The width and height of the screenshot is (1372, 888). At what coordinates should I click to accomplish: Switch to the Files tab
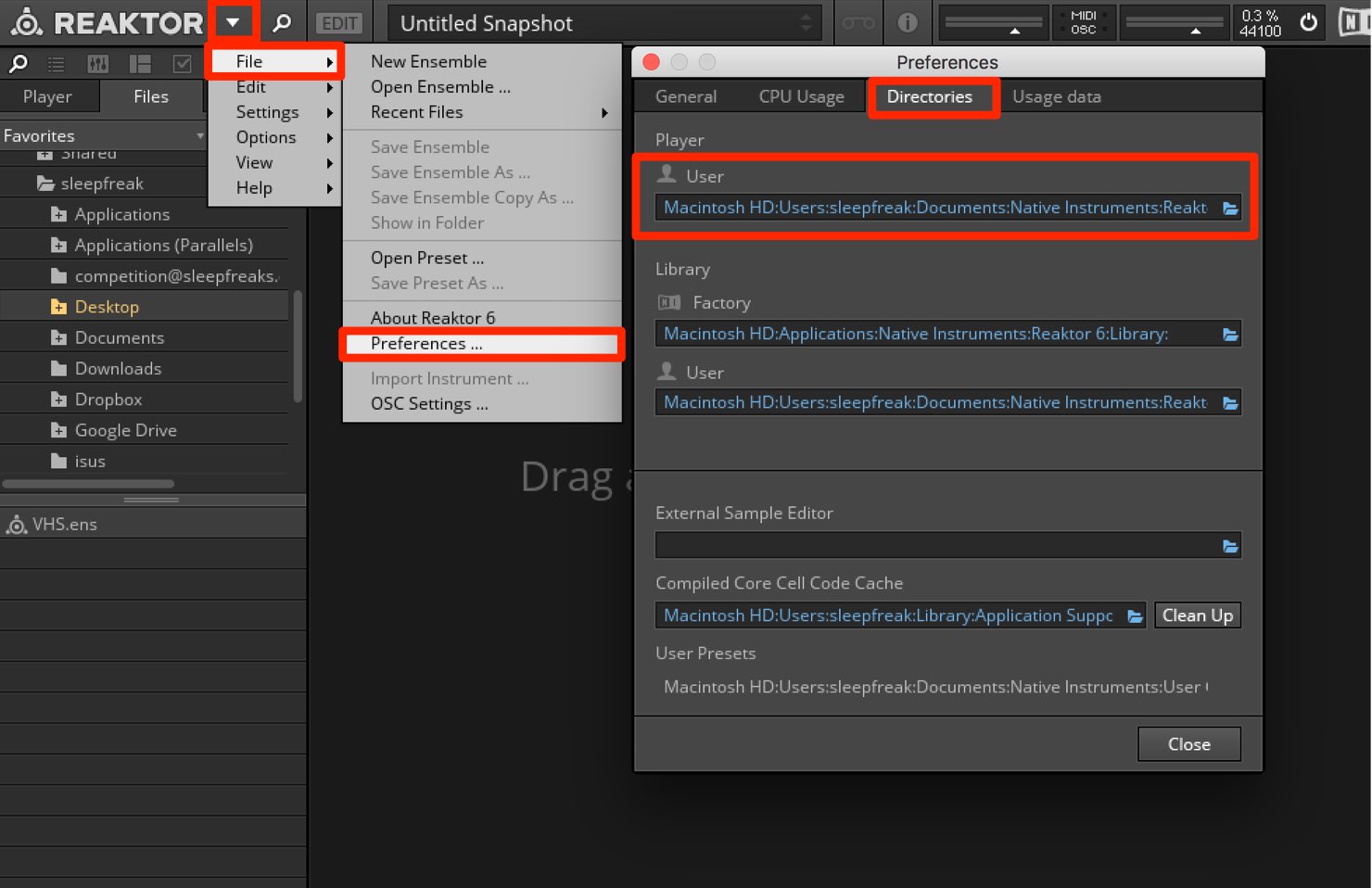pyautogui.click(x=150, y=96)
